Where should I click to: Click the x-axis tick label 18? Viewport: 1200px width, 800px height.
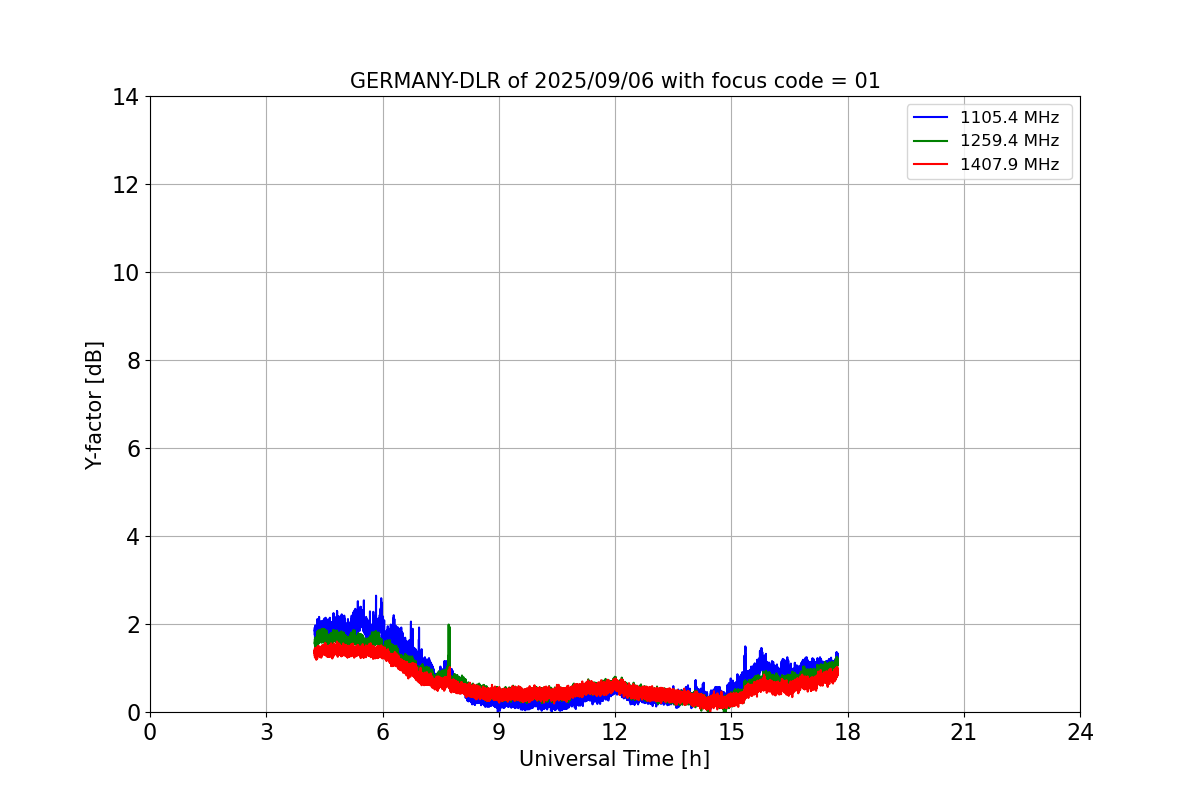click(848, 732)
